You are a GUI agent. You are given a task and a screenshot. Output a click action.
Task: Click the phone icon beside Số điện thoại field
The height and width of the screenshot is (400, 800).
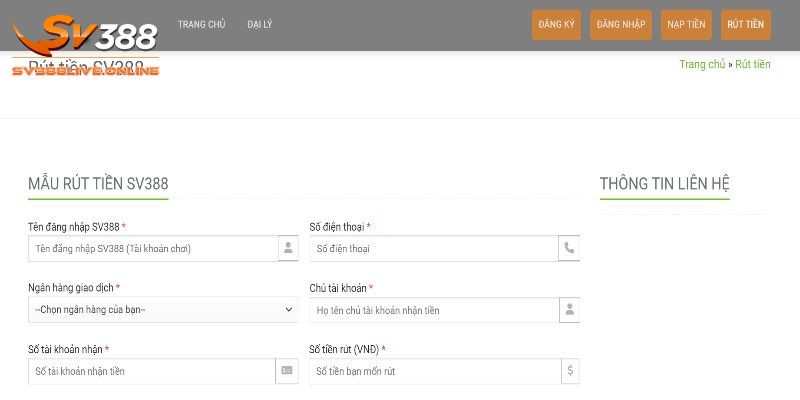[569, 248]
